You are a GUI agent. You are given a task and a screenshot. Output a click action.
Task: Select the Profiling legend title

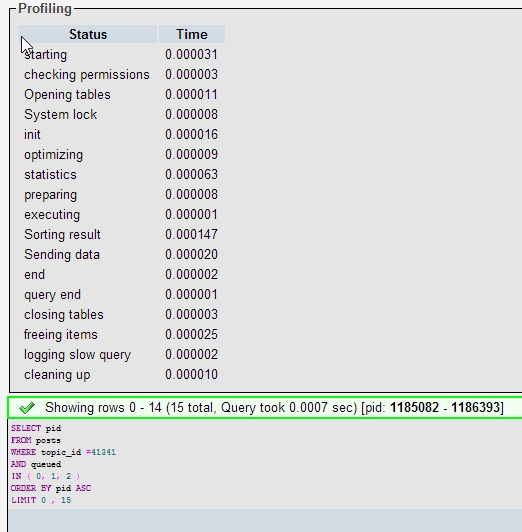coord(45,8)
